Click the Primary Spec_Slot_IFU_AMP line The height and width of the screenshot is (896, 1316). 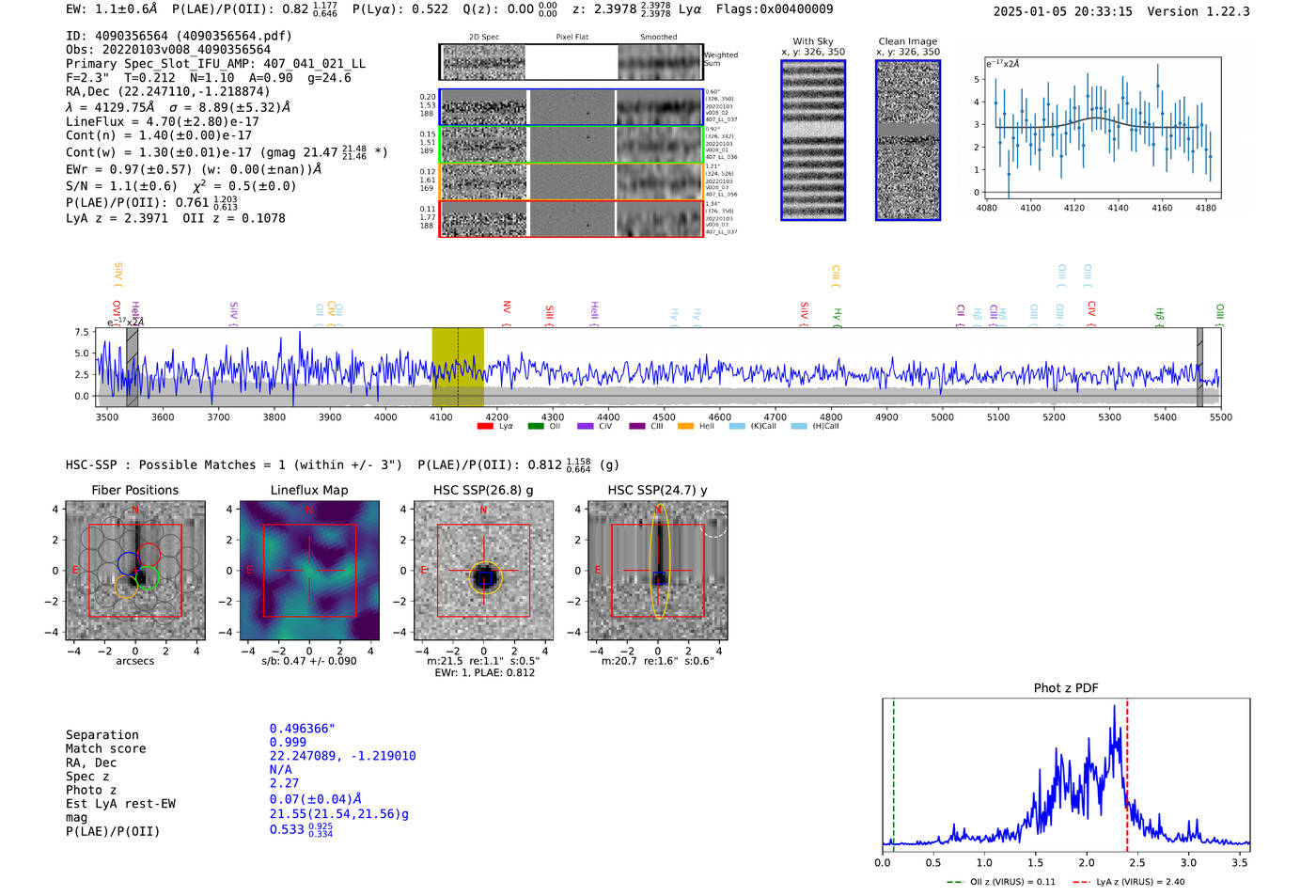click(x=215, y=64)
